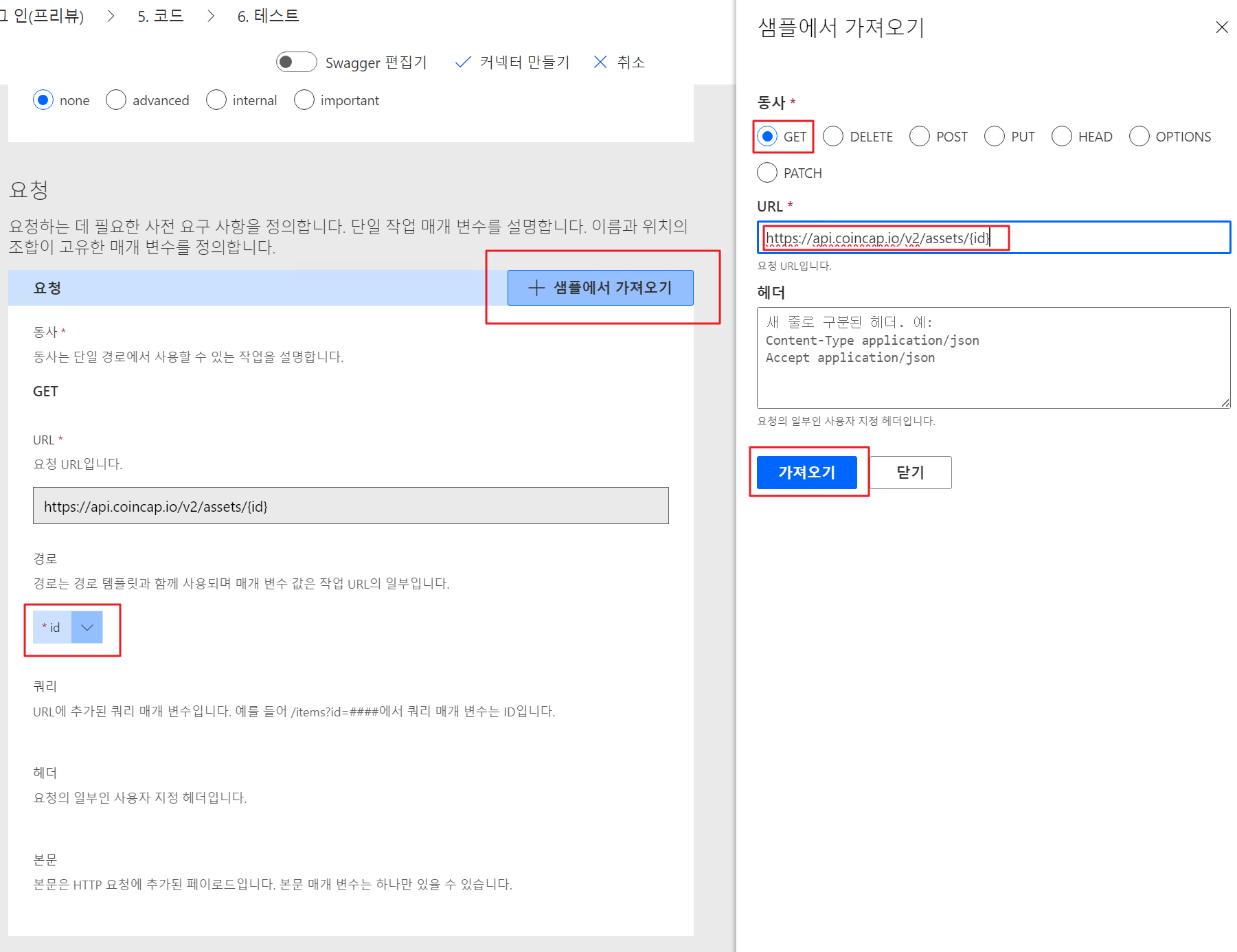The width and height of the screenshot is (1237, 952).
Task: Click the 샘플에서 가져오기 button
Action: tap(600, 288)
